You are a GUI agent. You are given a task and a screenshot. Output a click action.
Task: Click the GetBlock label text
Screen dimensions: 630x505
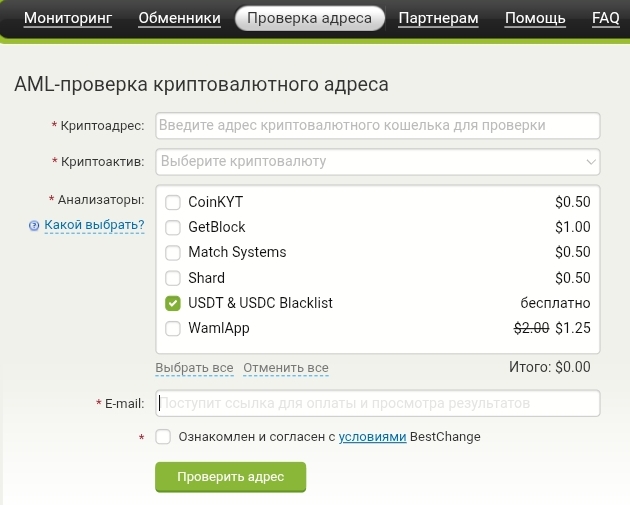tap(217, 227)
